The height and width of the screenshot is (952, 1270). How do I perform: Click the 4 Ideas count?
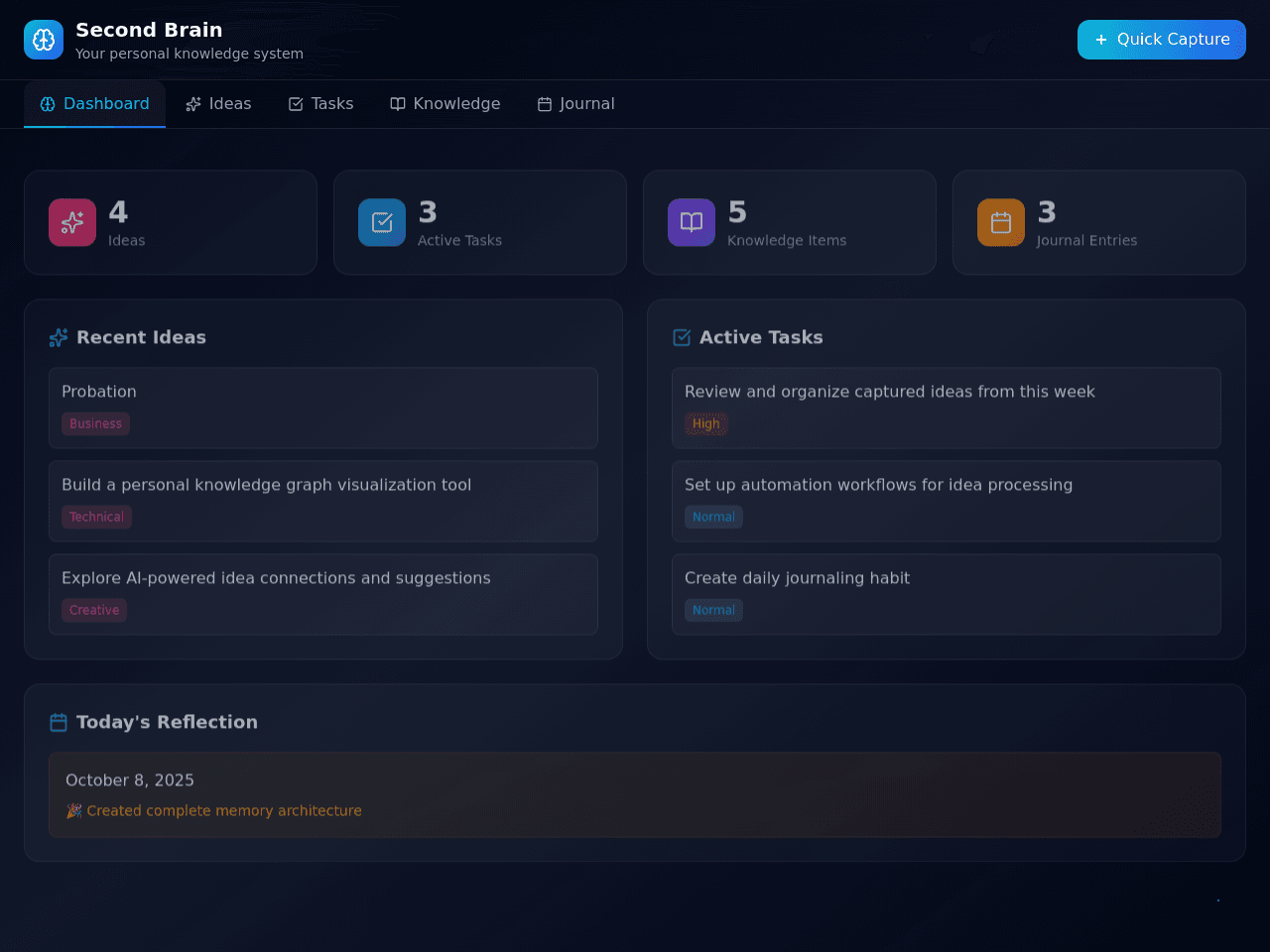pos(118,212)
